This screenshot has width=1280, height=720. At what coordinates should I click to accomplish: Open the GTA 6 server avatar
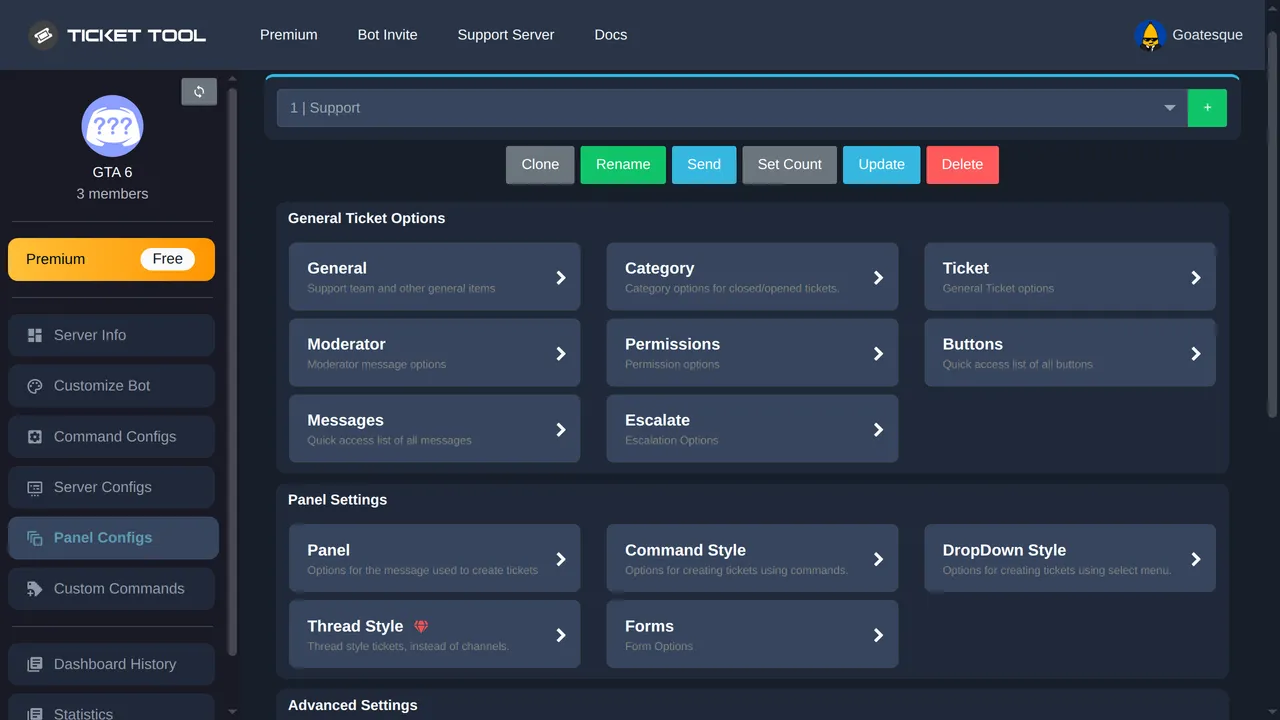112,126
